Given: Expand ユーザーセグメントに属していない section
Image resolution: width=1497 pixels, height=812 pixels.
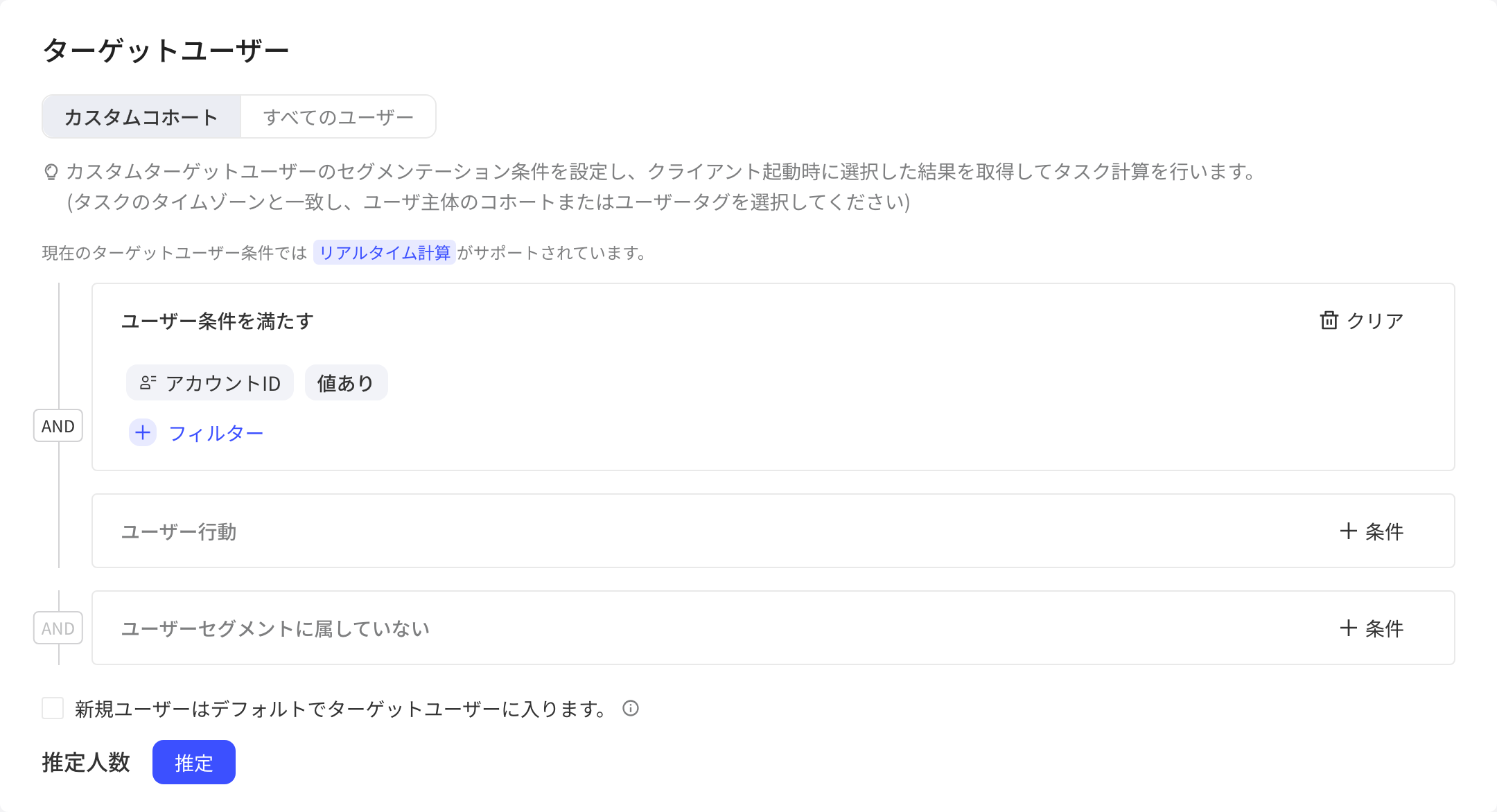Looking at the screenshot, I should 773,628.
